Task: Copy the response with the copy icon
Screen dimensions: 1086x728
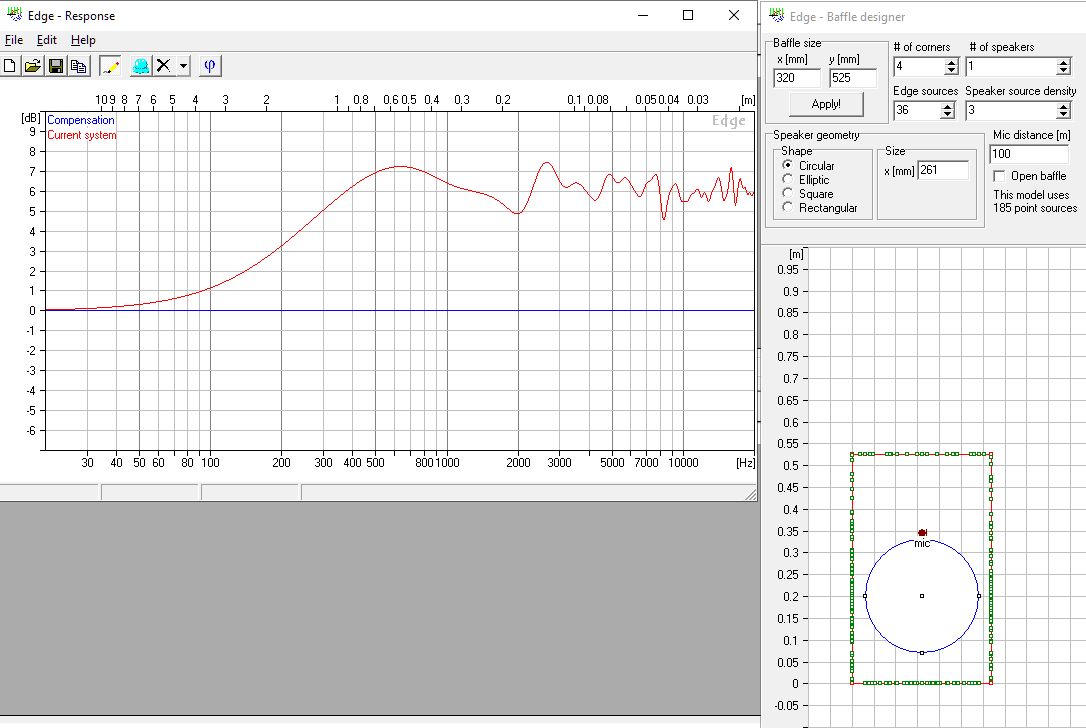Action: [78, 66]
